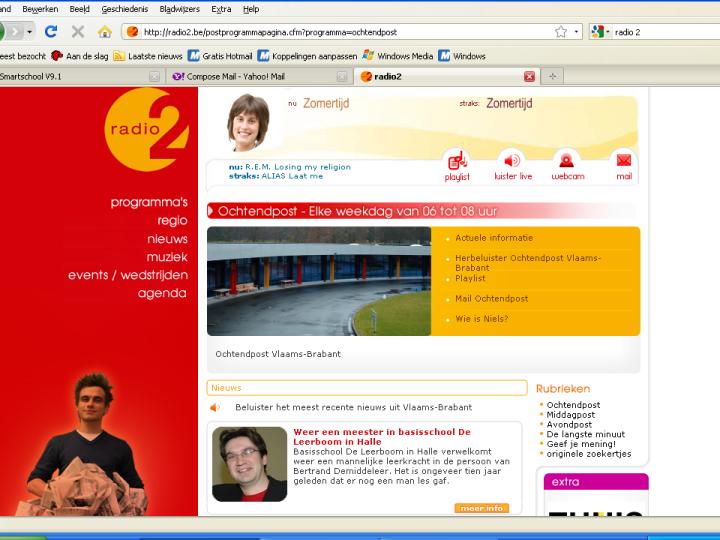
Task: Open the Weer een meester headline
Action: tap(382, 437)
